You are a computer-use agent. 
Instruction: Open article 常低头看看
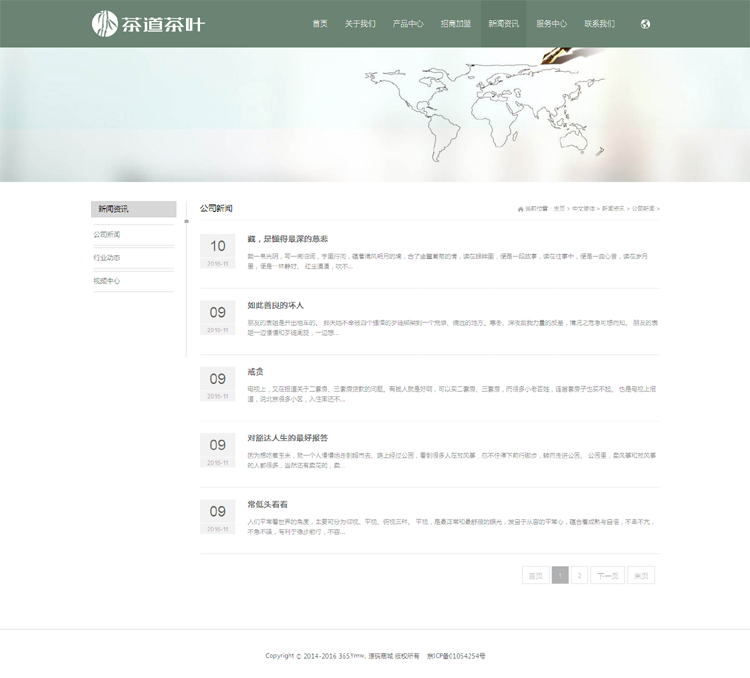(267, 504)
